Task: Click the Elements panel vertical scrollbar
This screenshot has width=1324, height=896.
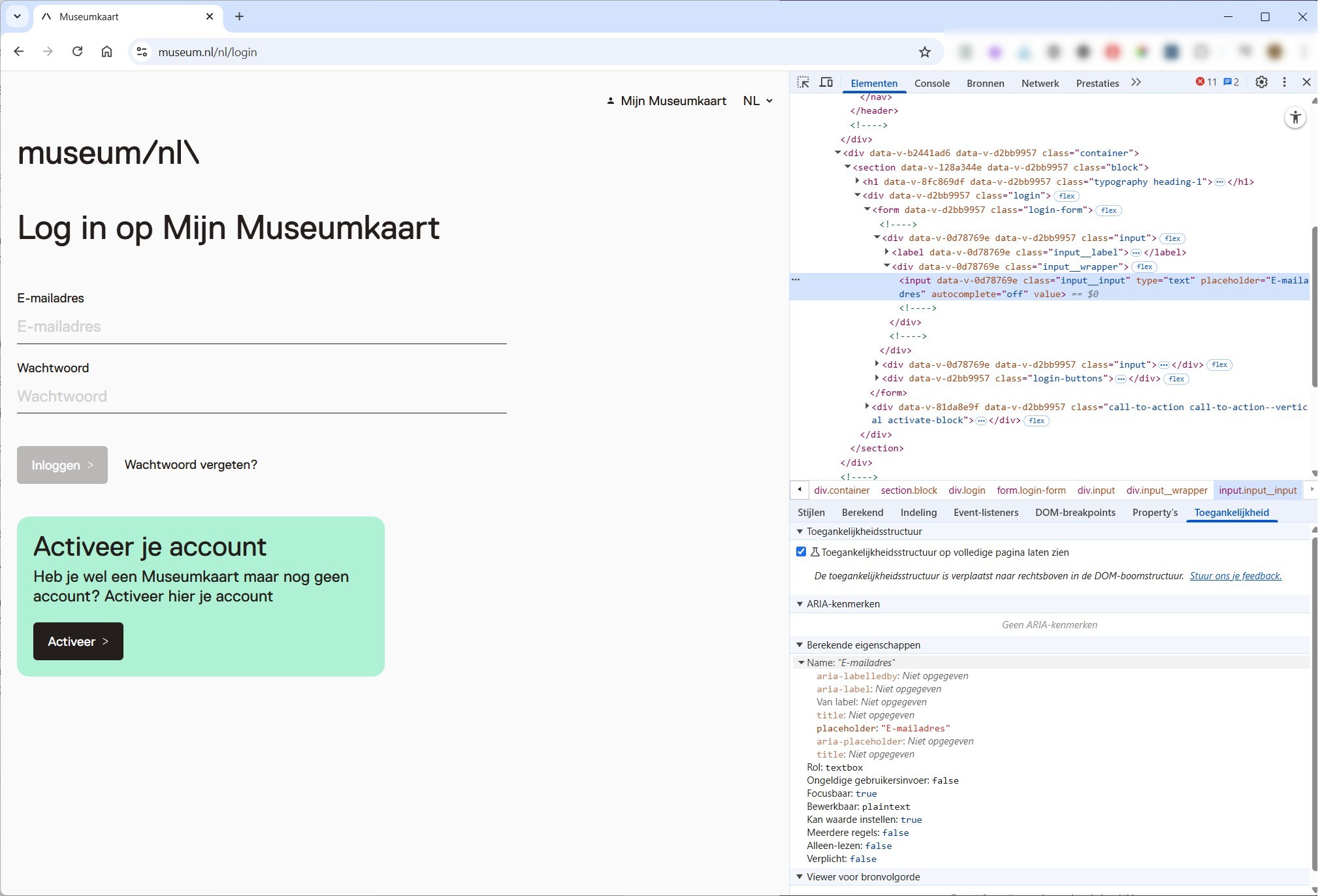Action: coord(1314,307)
